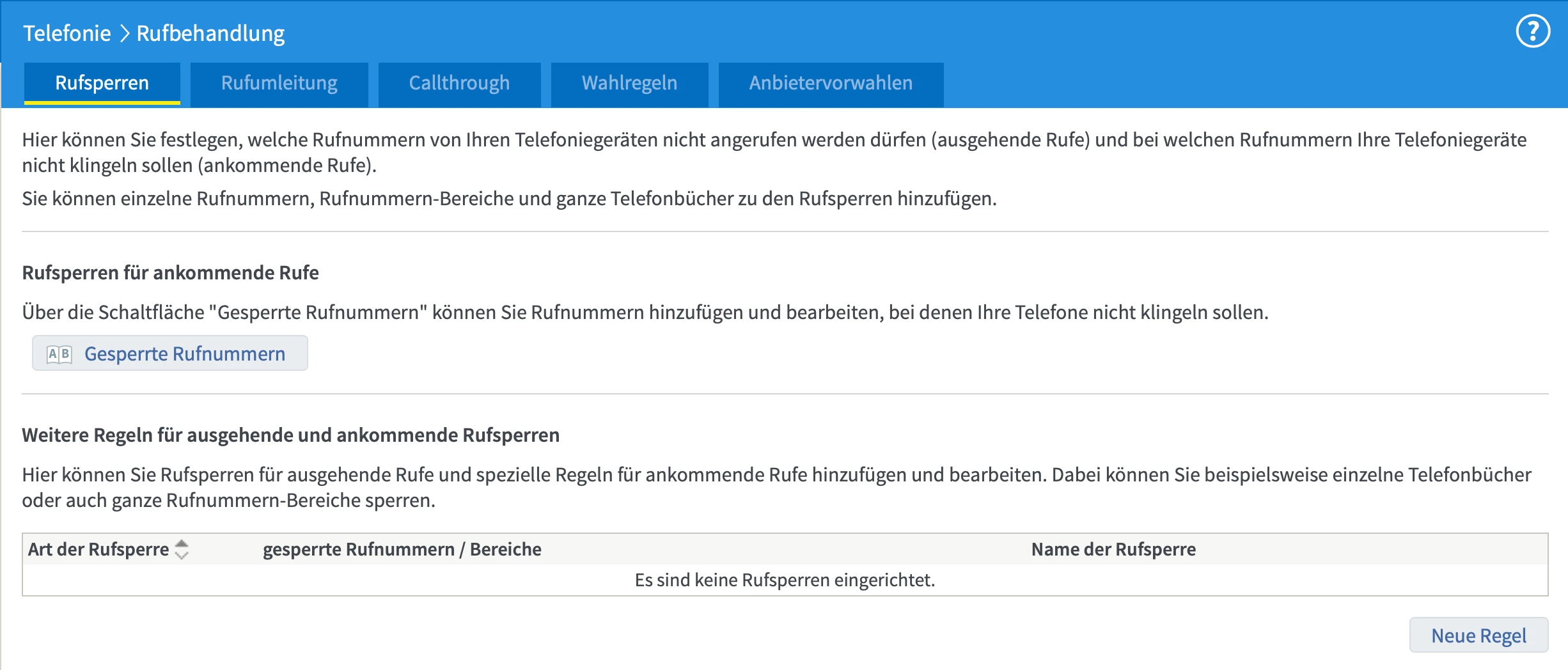The height and width of the screenshot is (670, 1568).
Task: Click the breadcrumb chevron after Telefonie
Action: pyautogui.click(x=124, y=33)
